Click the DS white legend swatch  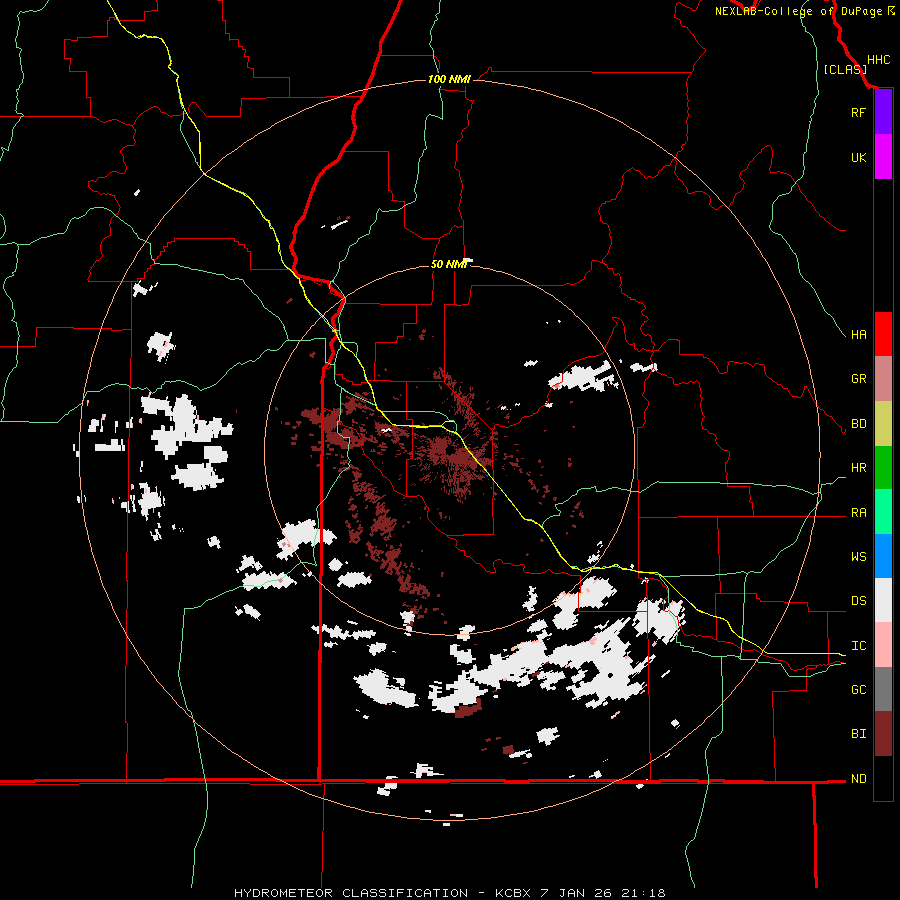point(883,600)
